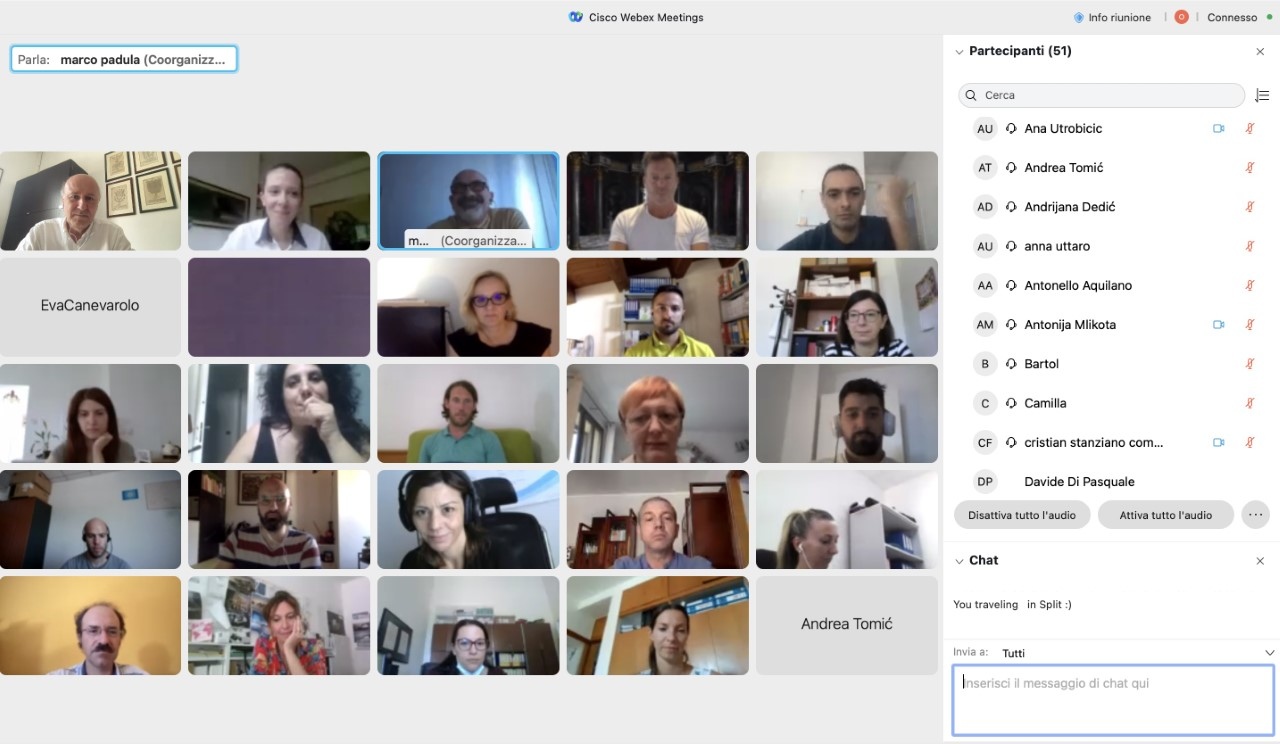This screenshot has height=744, width=1280.
Task: Click the headset icon next to Bartol
Action: (1011, 364)
